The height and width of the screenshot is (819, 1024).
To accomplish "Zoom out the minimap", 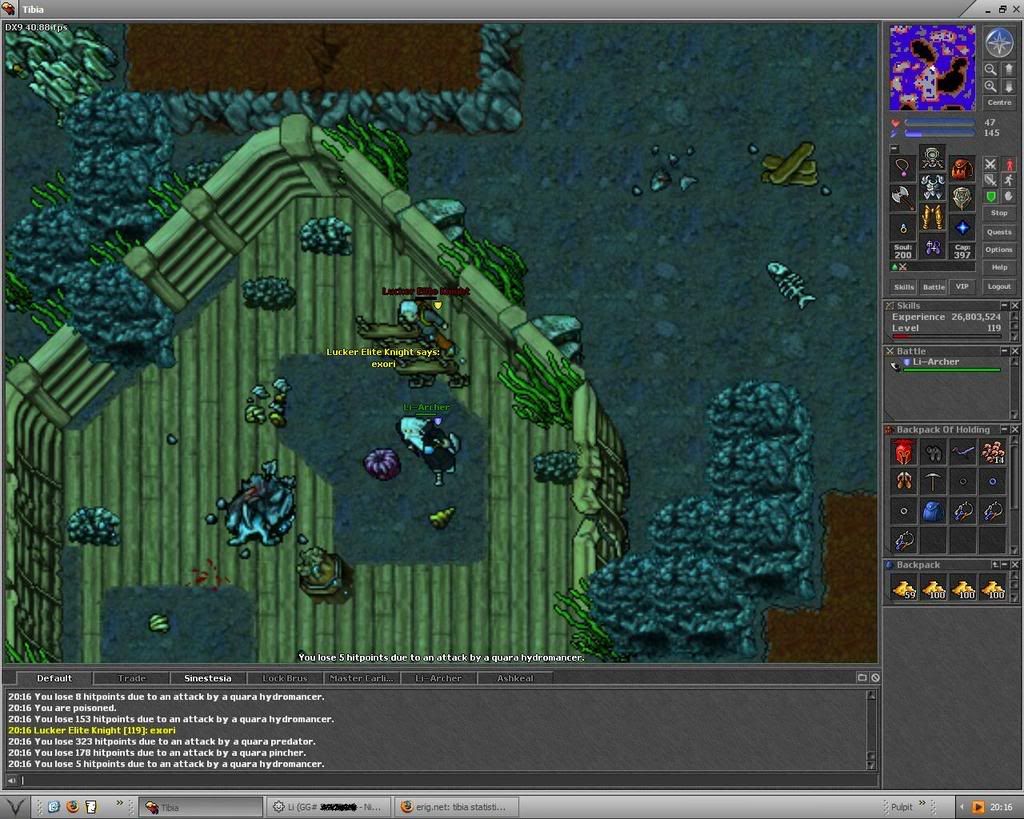I will point(991,70).
